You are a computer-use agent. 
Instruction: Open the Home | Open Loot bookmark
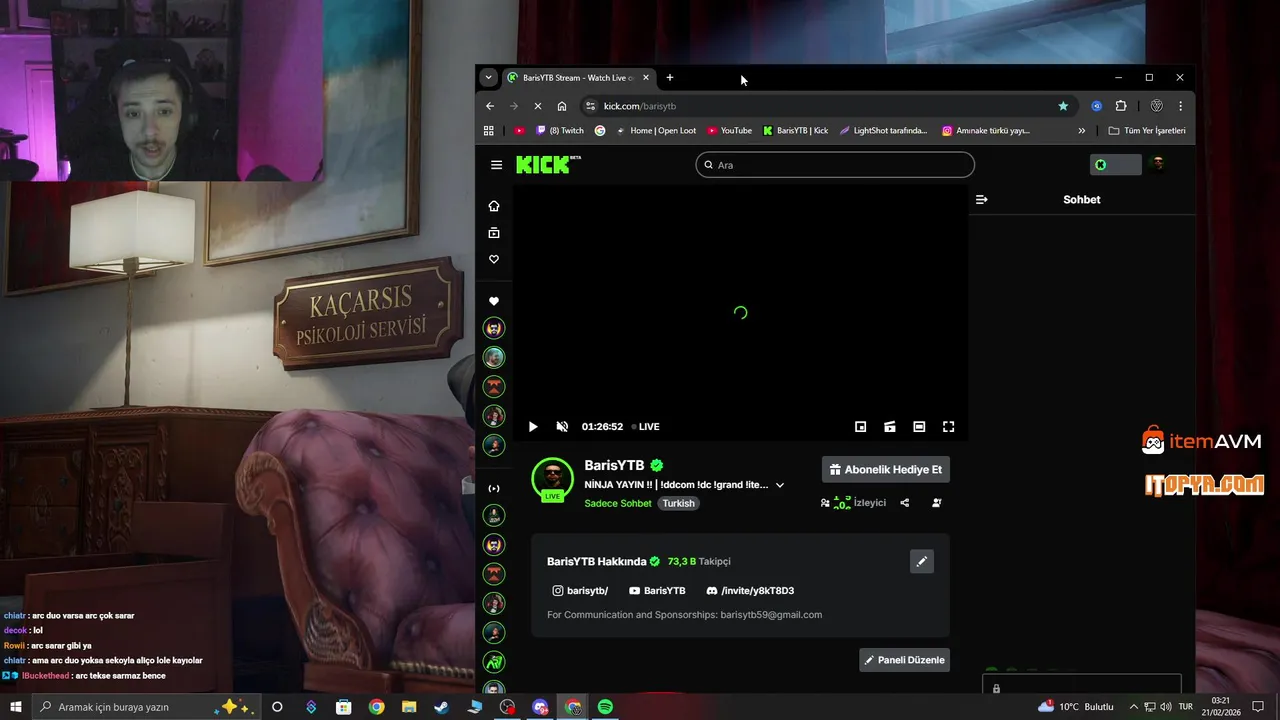[656, 130]
